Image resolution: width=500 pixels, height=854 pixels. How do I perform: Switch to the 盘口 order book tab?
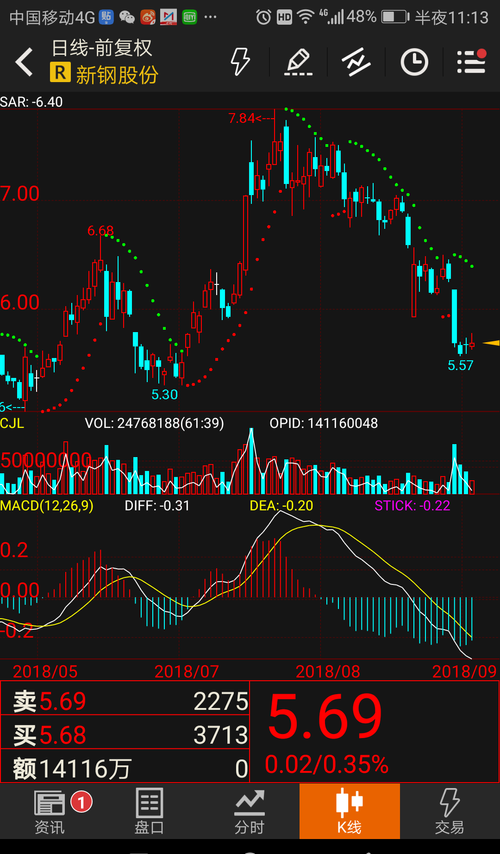(x=149, y=812)
